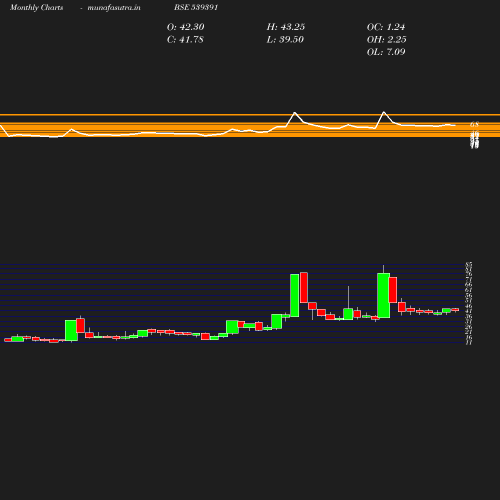Viewport: 500px width, 500px height.
Task: Click the indicator reading '68'
Action: point(474,125)
